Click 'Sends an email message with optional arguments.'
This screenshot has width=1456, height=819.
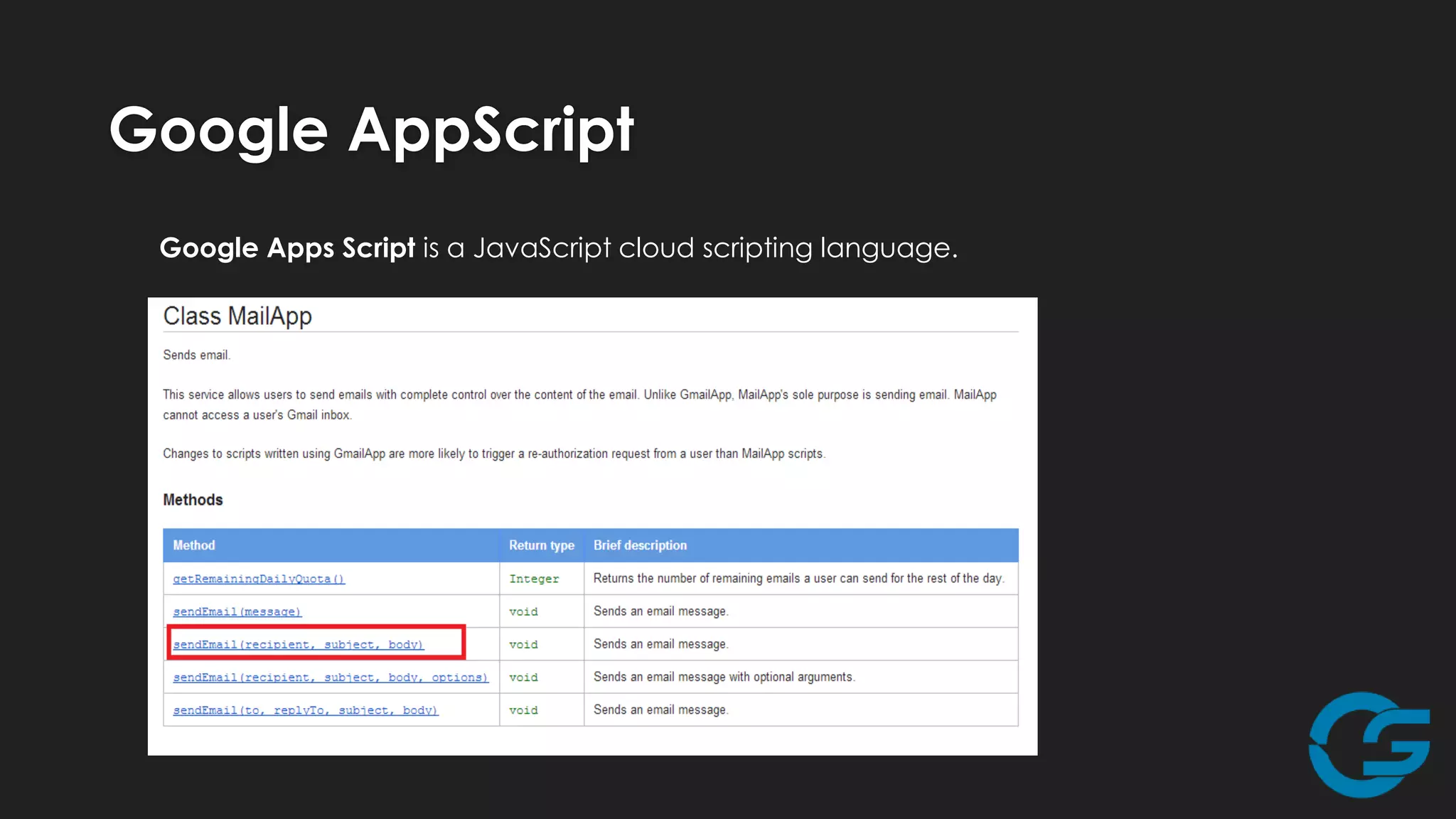(724, 677)
